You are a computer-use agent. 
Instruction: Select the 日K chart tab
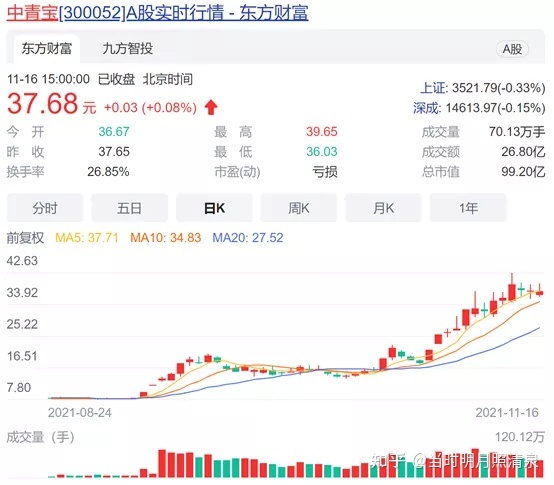tap(214, 208)
